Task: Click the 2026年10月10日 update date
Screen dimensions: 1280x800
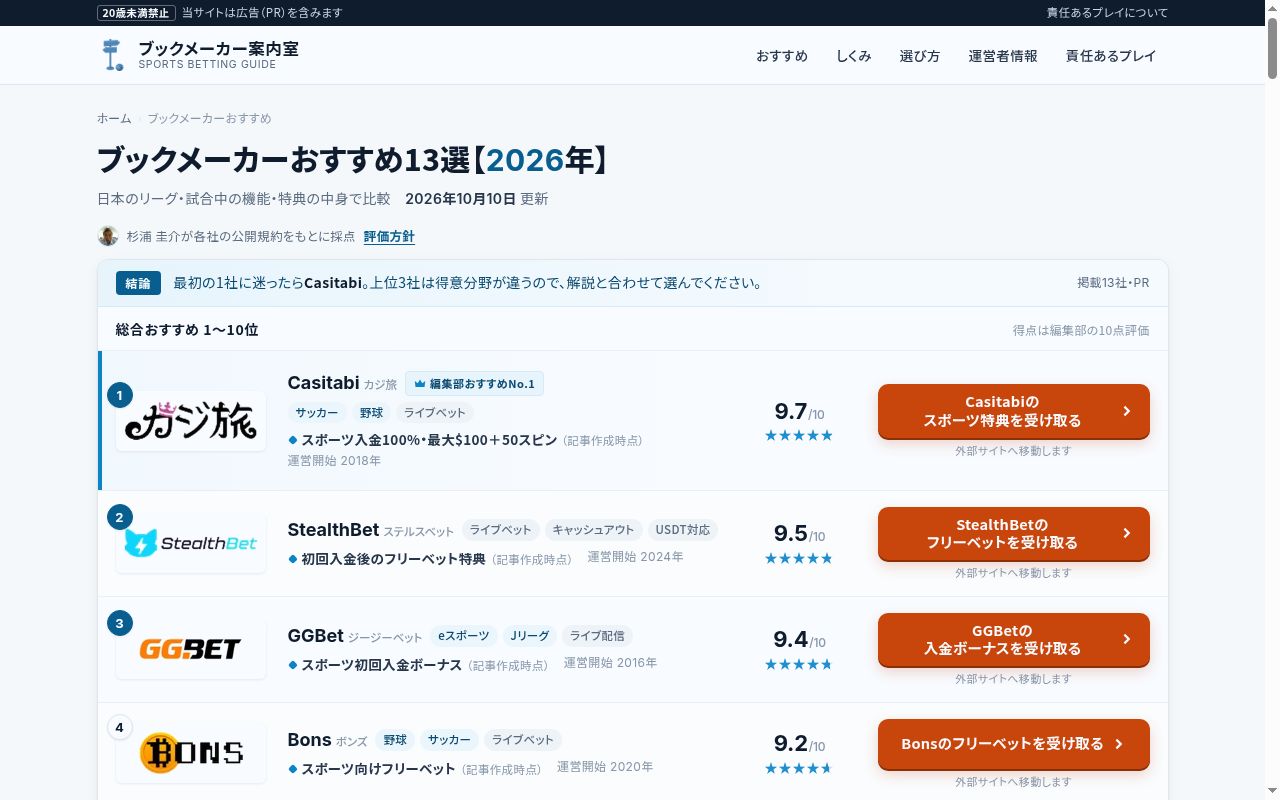Action: [460, 199]
